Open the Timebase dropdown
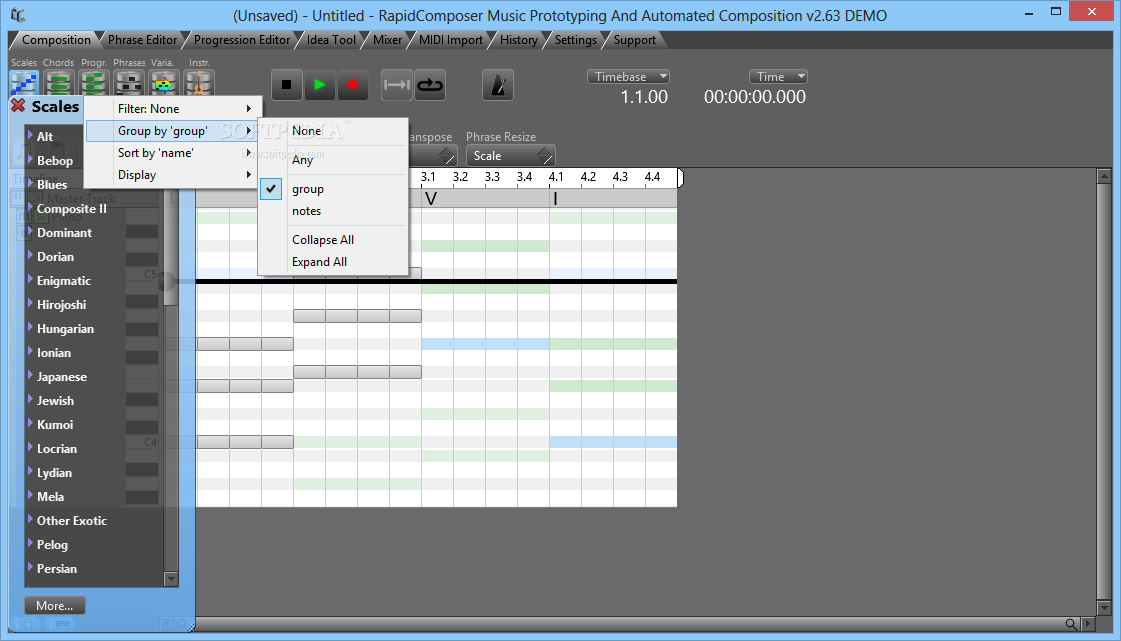The height and width of the screenshot is (641, 1121). pyautogui.click(x=628, y=76)
